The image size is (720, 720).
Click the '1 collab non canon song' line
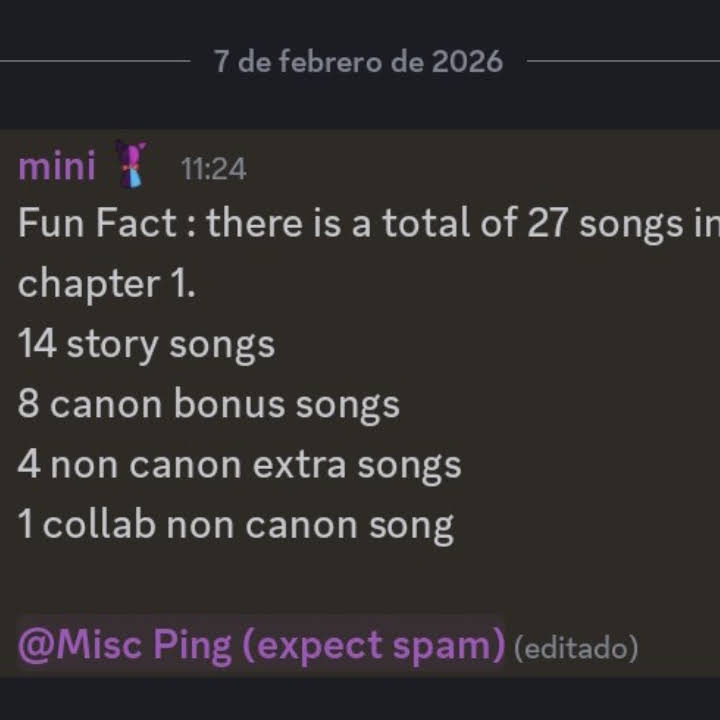(236, 526)
